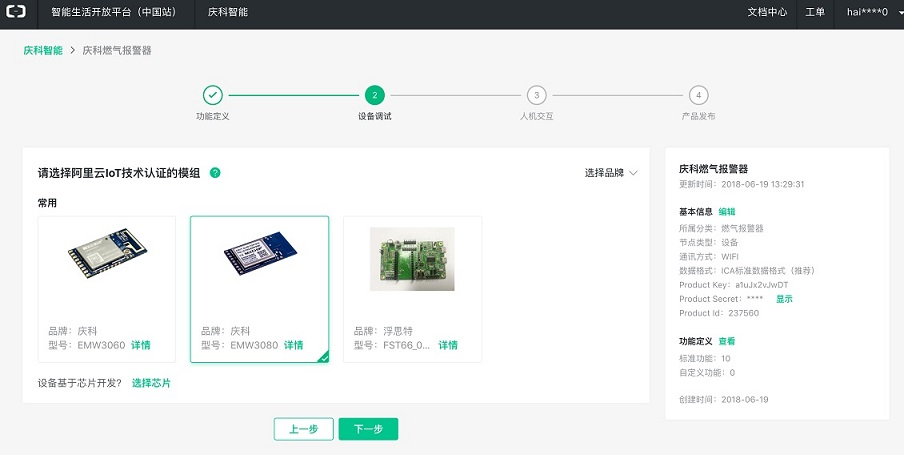The width and height of the screenshot is (904, 455).
Task: Click the step 2 设备调试 circle
Action: pyautogui.click(x=375, y=95)
